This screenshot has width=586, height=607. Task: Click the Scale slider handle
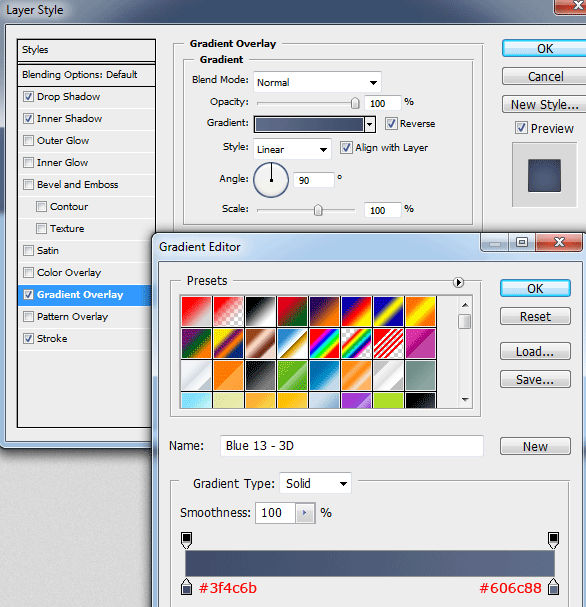[x=318, y=210]
